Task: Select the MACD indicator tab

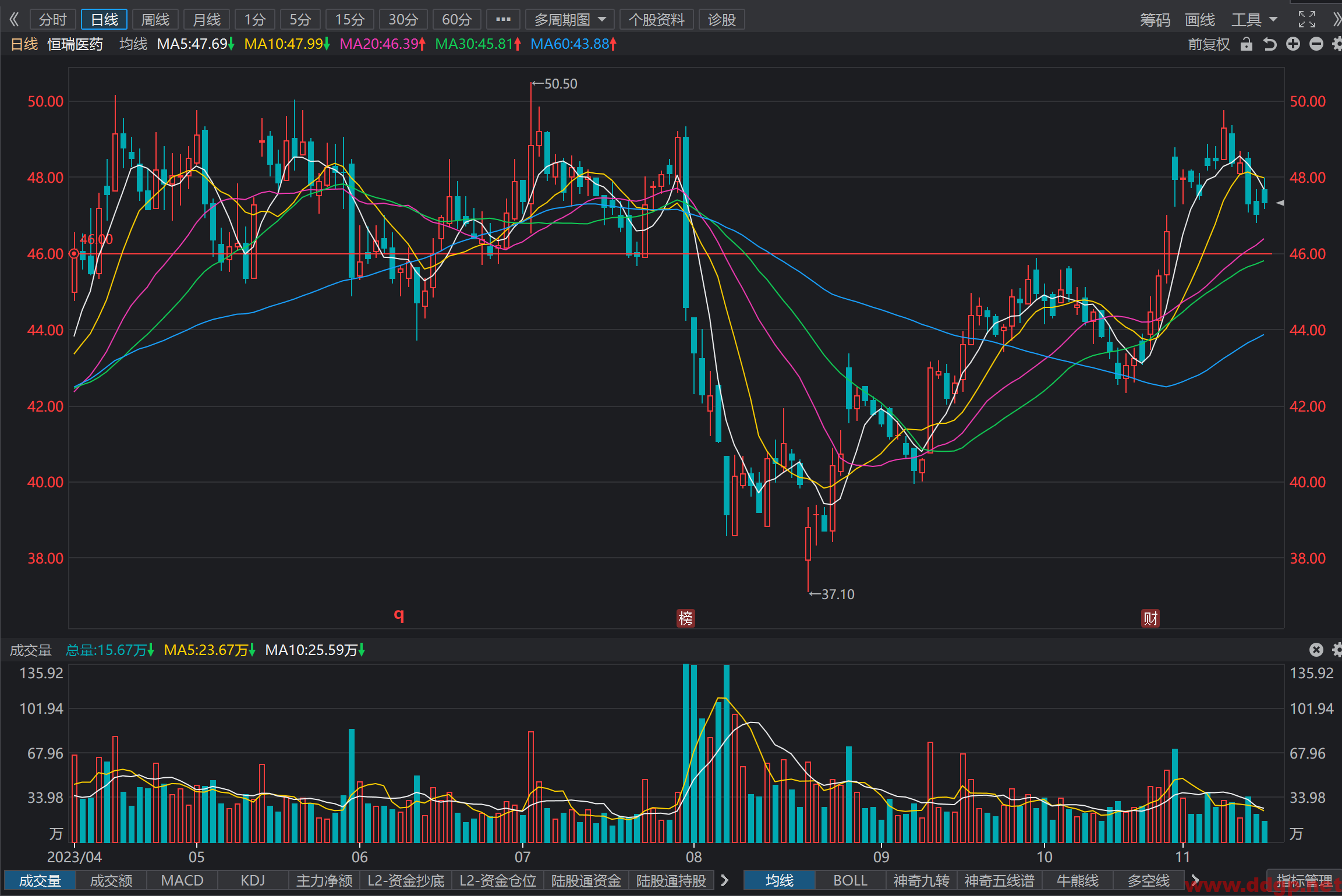Action: click(x=182, y=880)
